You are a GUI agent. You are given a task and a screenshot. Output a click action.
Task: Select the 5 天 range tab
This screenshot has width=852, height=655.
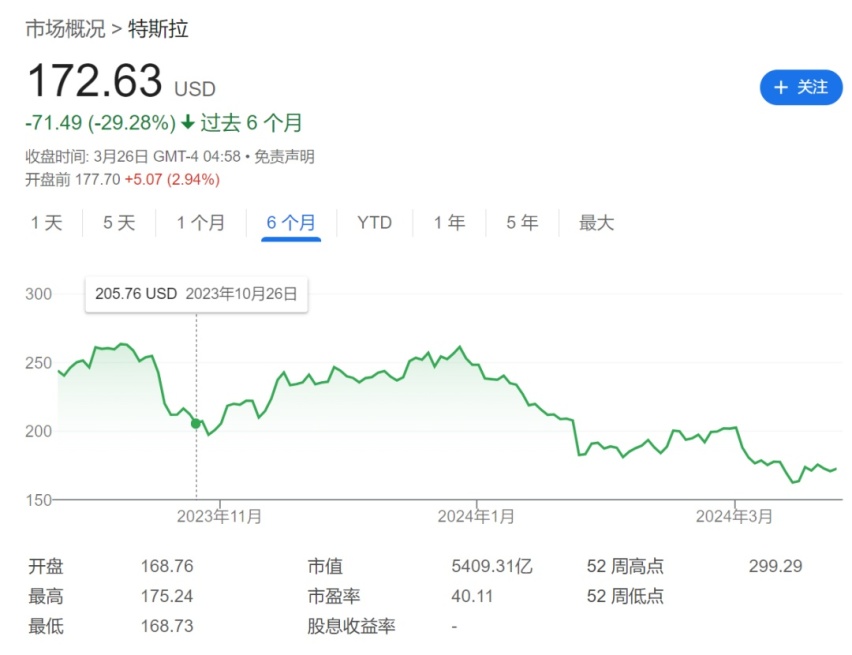pyautogui.click(x=119, y=222)
